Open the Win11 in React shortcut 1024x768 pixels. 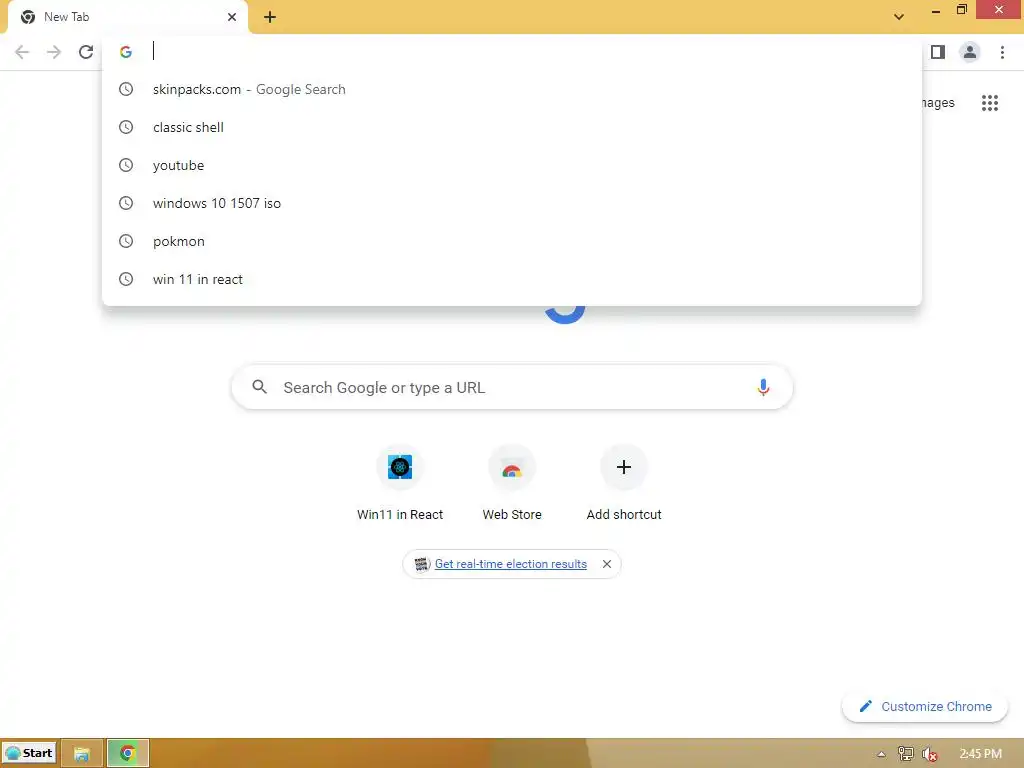point(400,467)
